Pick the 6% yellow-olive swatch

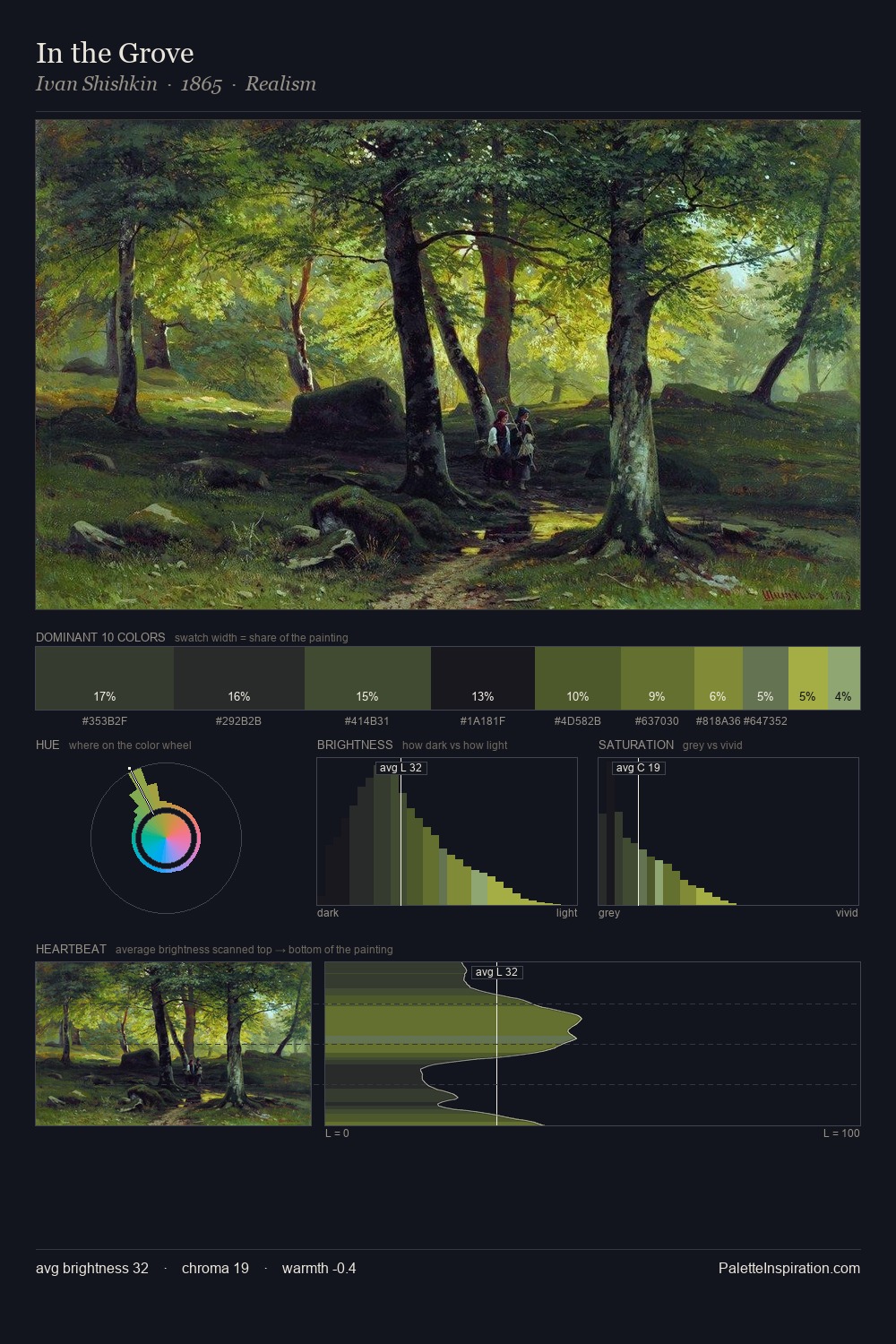tap(719, 678)
